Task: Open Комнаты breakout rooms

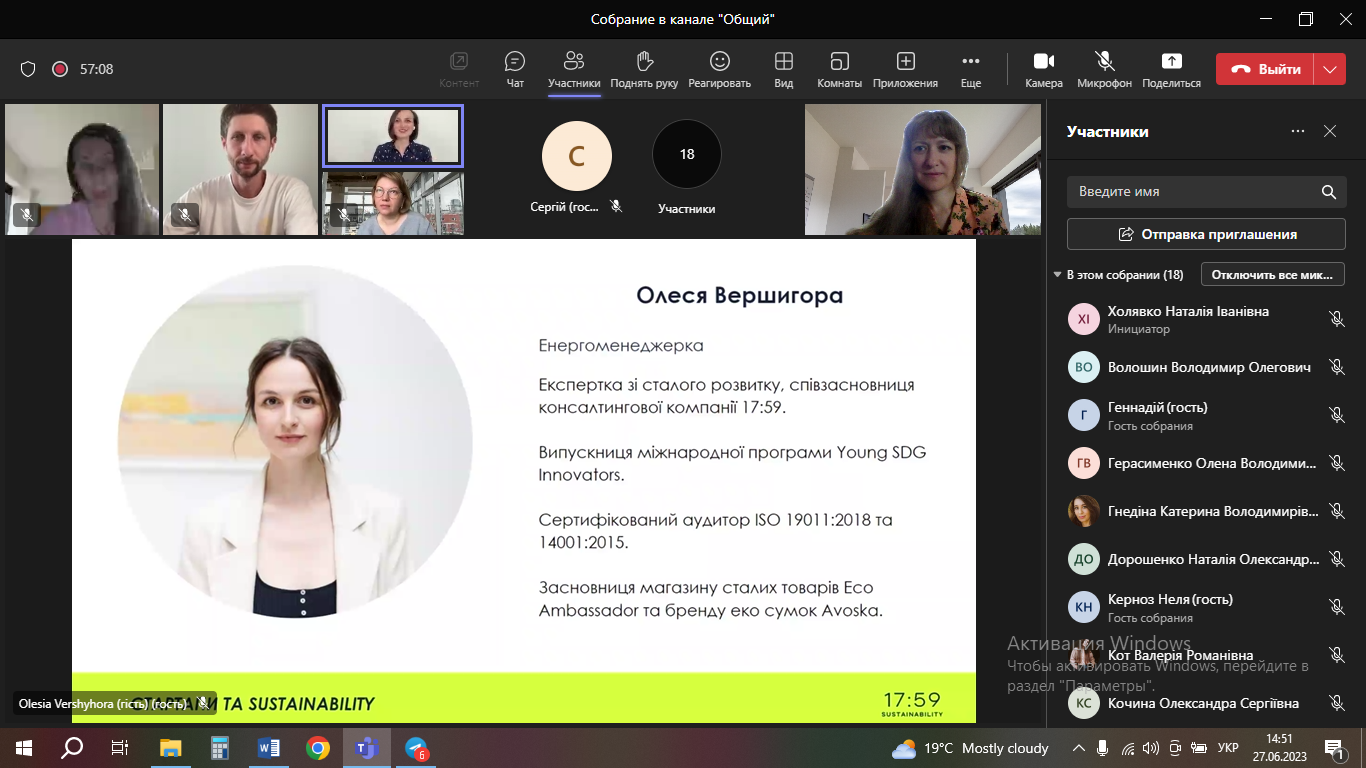Action: pyautogui.click(x=840, y=62)
